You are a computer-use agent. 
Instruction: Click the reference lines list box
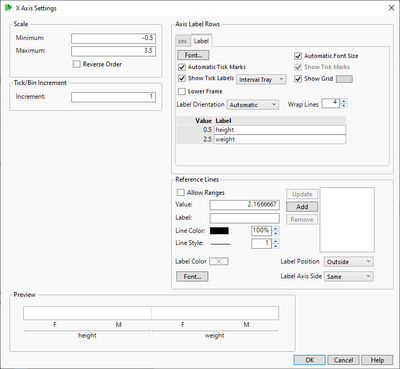coord(347,220)
